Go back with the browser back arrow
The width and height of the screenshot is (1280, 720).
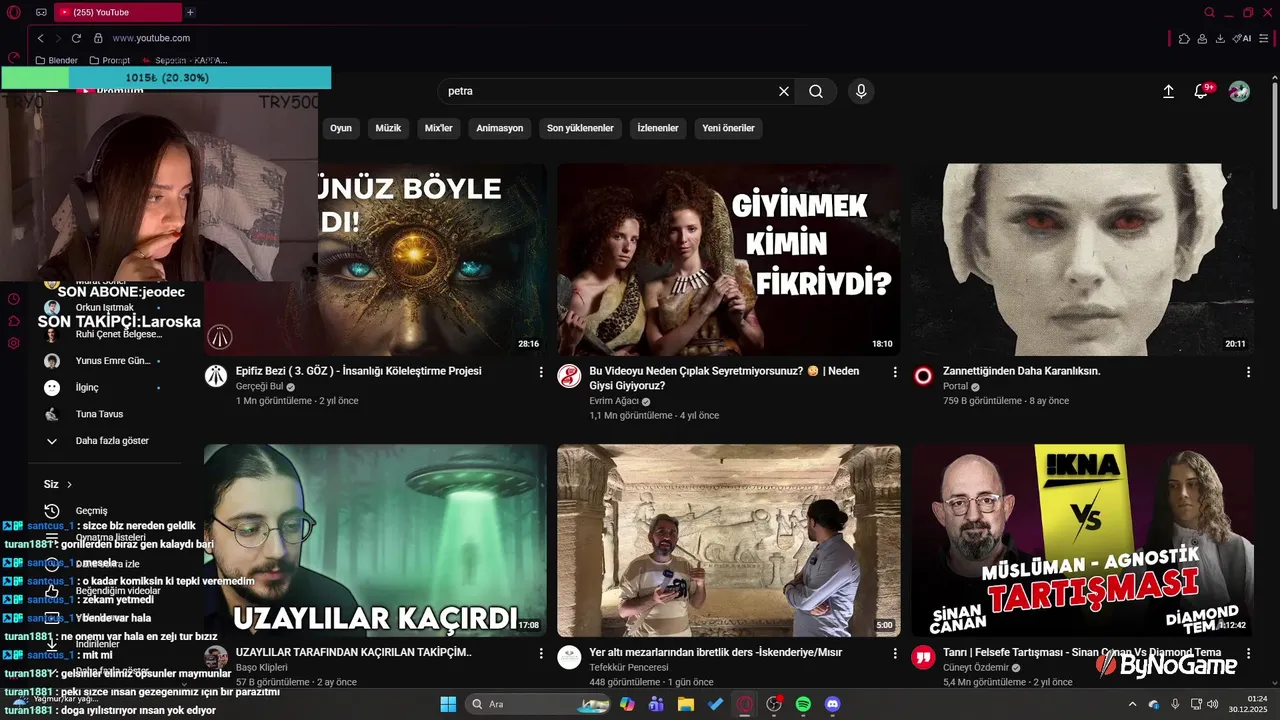(x=40, y=38)
